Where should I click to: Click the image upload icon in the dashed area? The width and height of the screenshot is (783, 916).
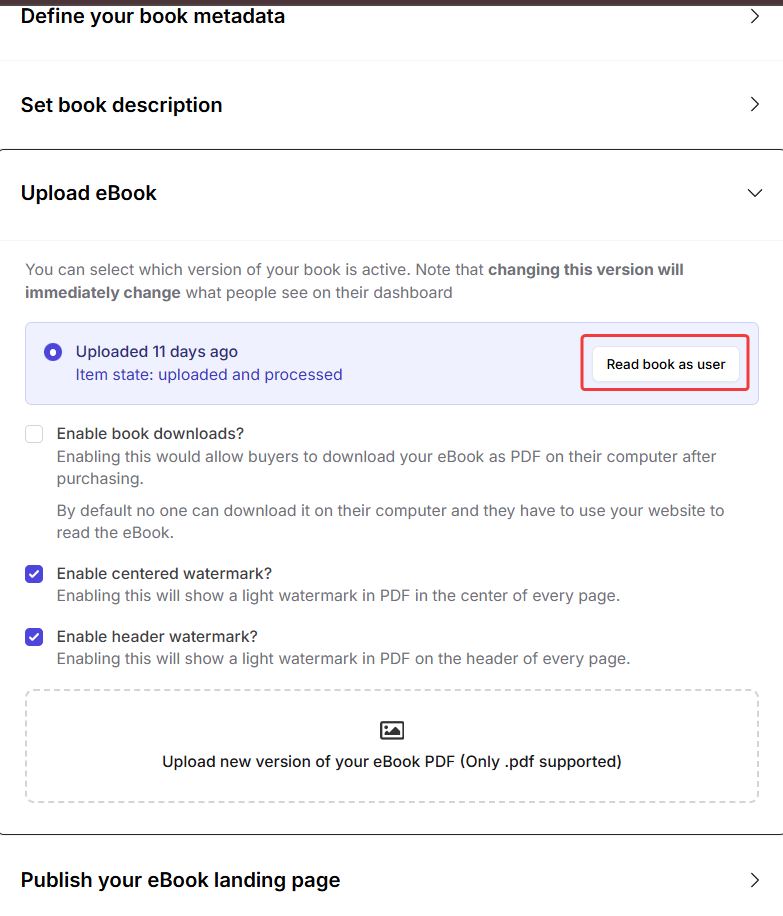[x=392, y=730]
